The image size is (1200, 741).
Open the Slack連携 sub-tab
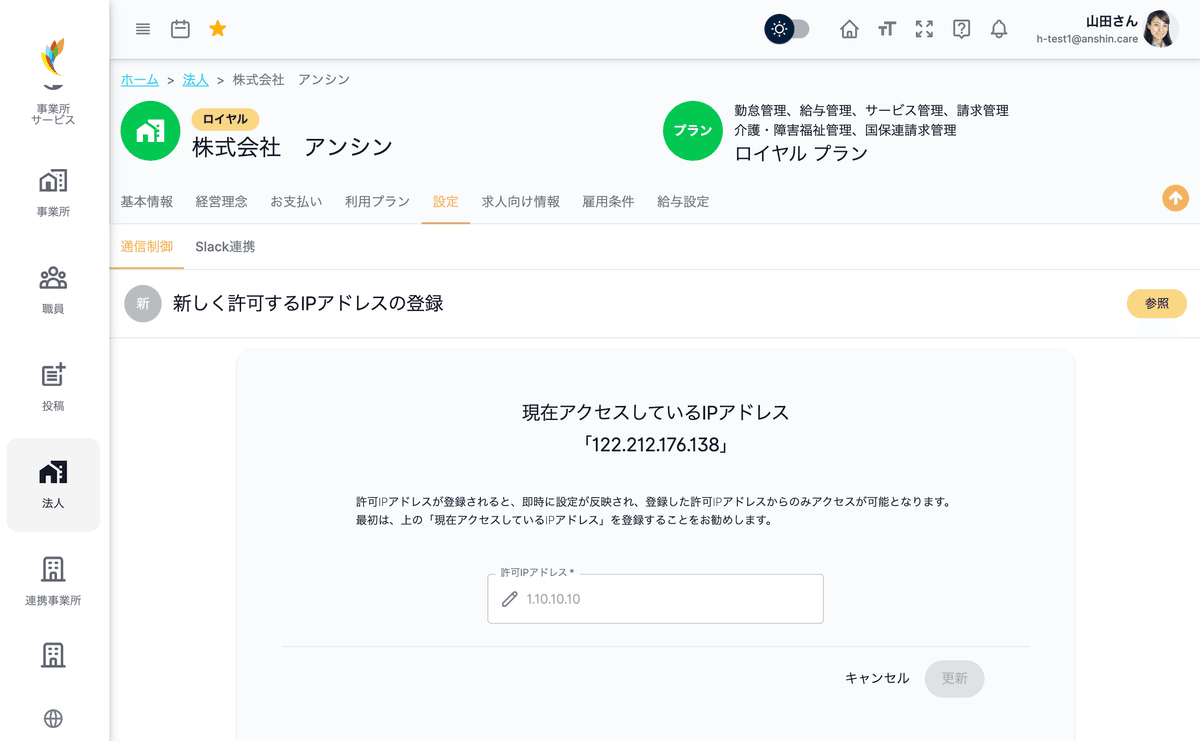click(225, 246)
